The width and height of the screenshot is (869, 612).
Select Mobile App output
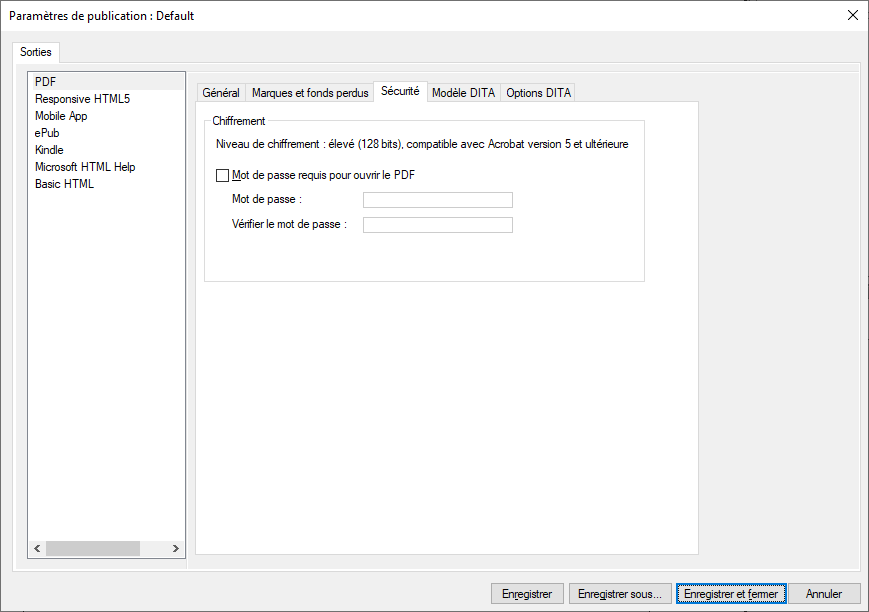click(x=61, y=116)
